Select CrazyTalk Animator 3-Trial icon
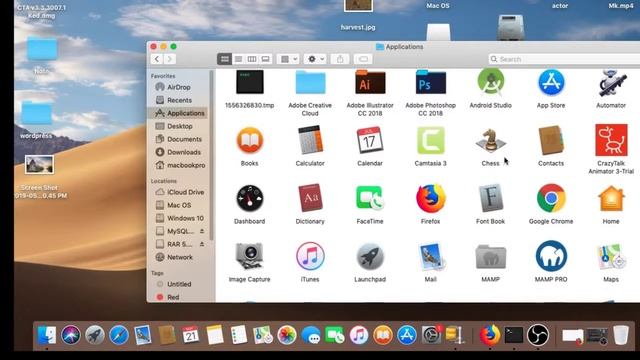The height and width of the screenshot is (360, 640). point(611,140)
